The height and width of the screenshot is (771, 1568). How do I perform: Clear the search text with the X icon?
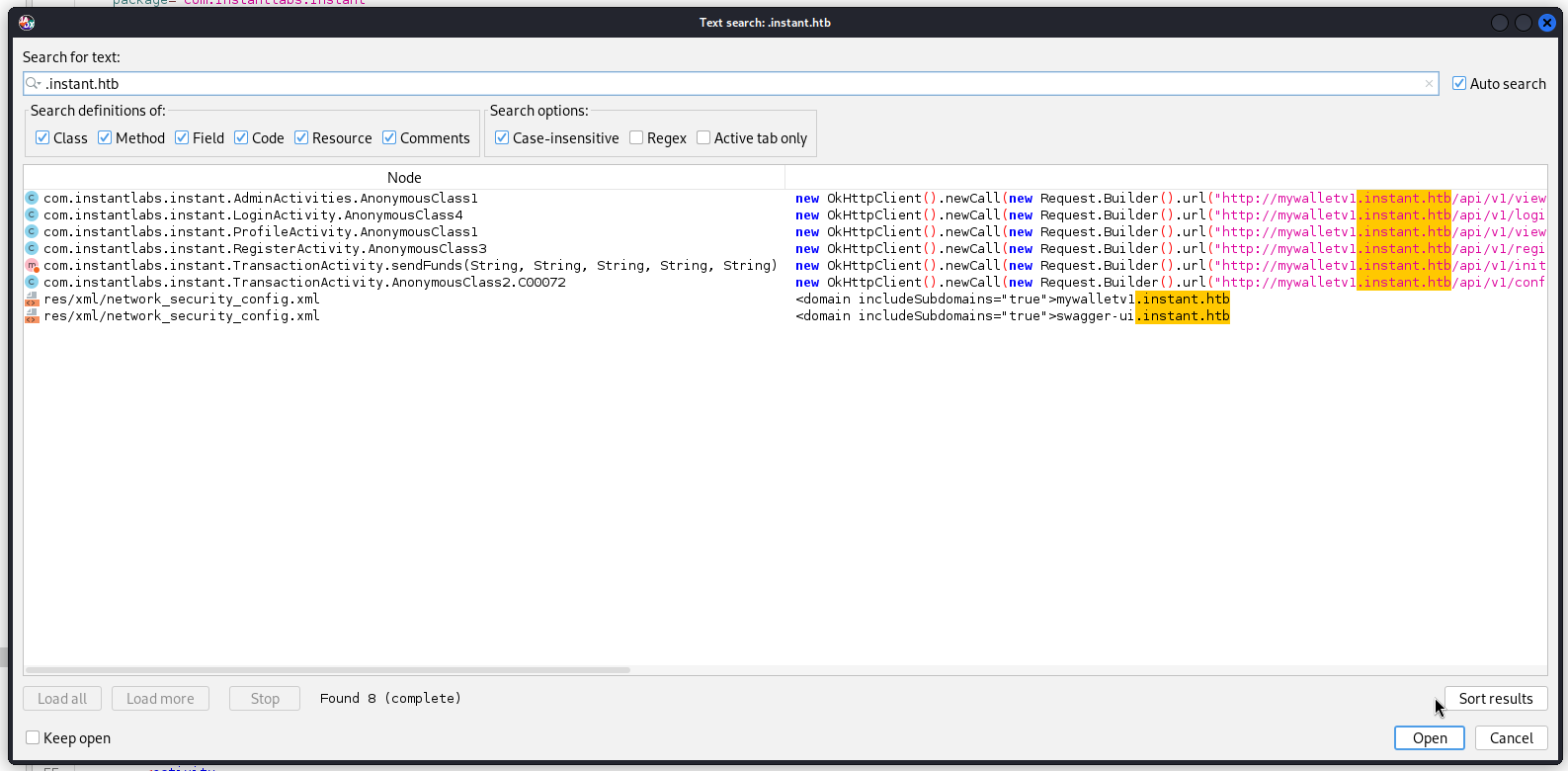click(1429, 84)
